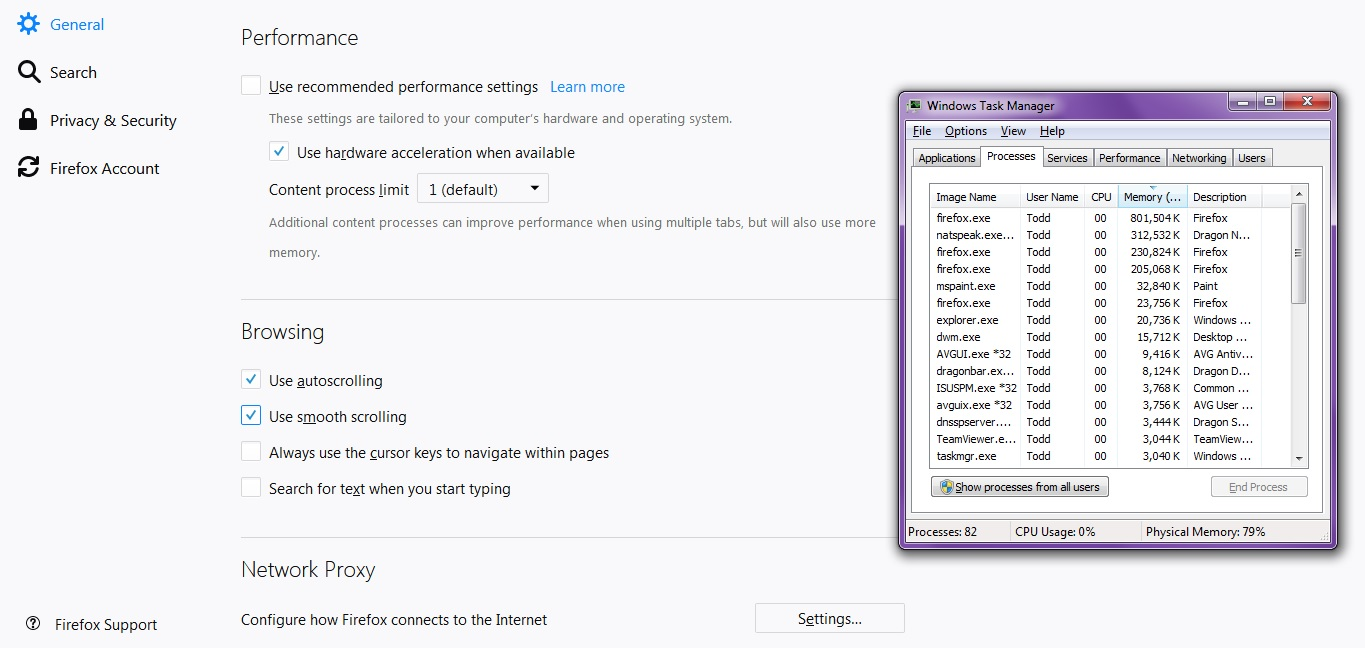Open the Learn more link

pyautogui.click(x=587, y=87)
